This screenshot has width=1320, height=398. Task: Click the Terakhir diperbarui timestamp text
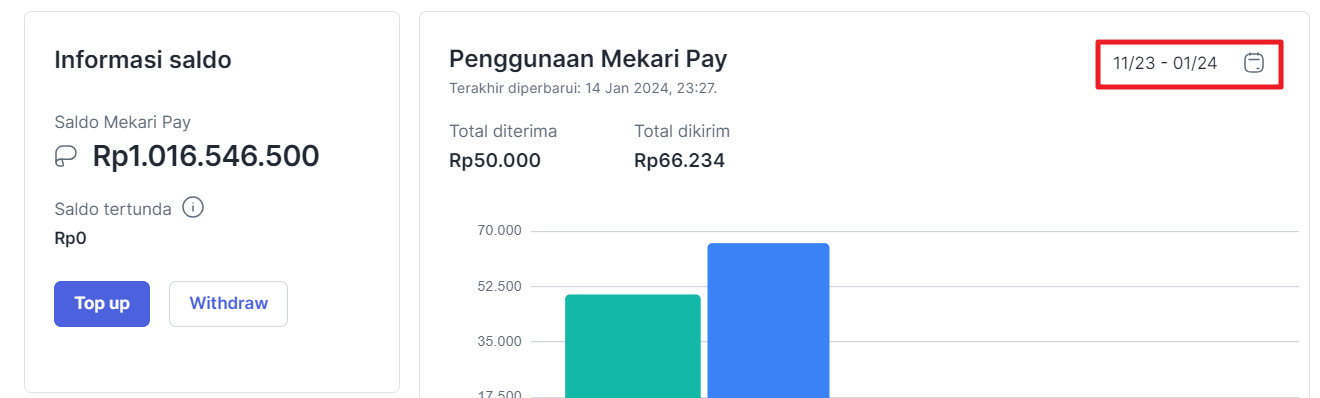click(583, 88)
